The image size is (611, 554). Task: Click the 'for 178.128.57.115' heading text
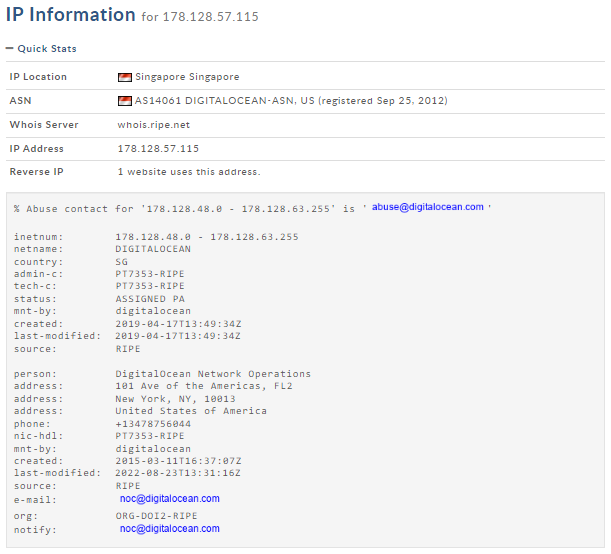point(200,17)
